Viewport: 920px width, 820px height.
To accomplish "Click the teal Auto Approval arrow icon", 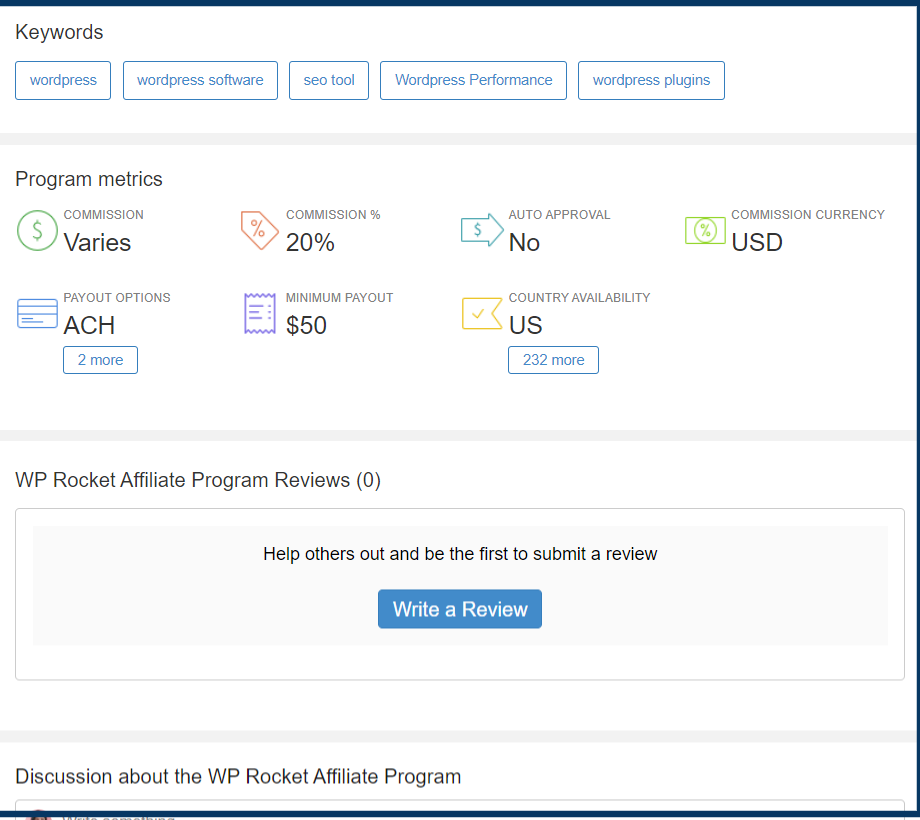I will click(482, 230).
